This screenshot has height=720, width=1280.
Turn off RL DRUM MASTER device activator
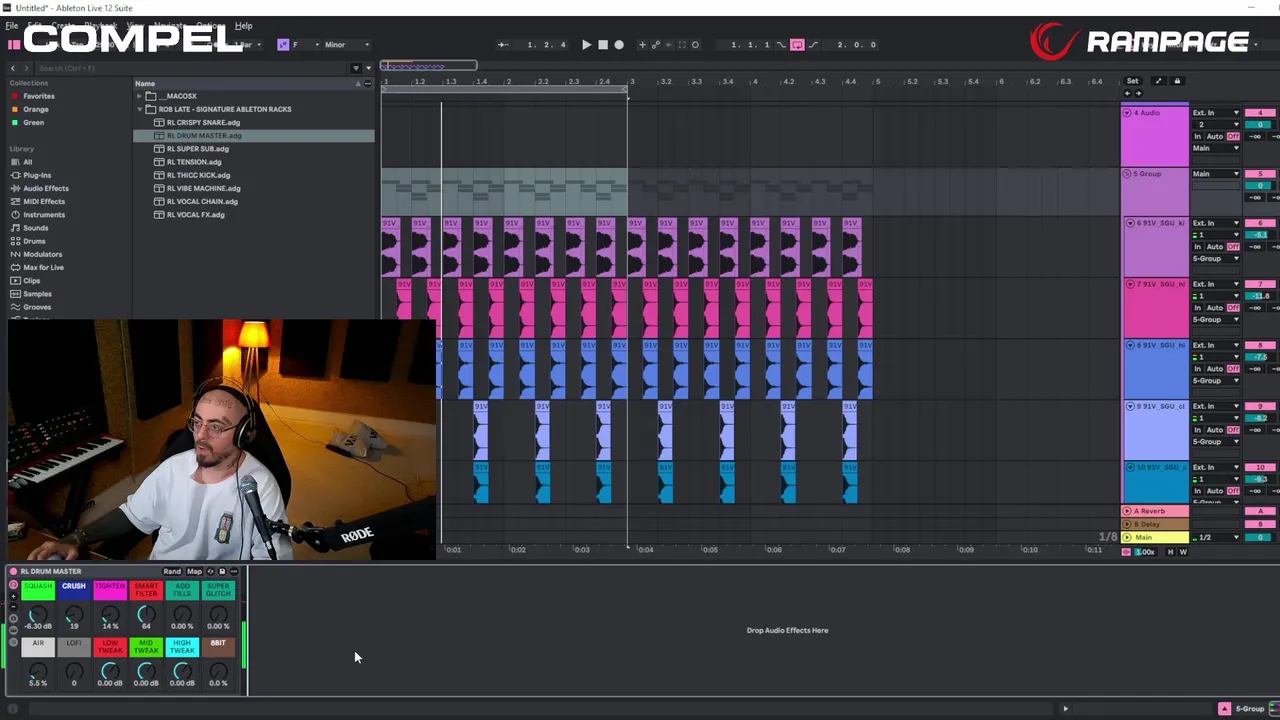click(x=13, y=572)
